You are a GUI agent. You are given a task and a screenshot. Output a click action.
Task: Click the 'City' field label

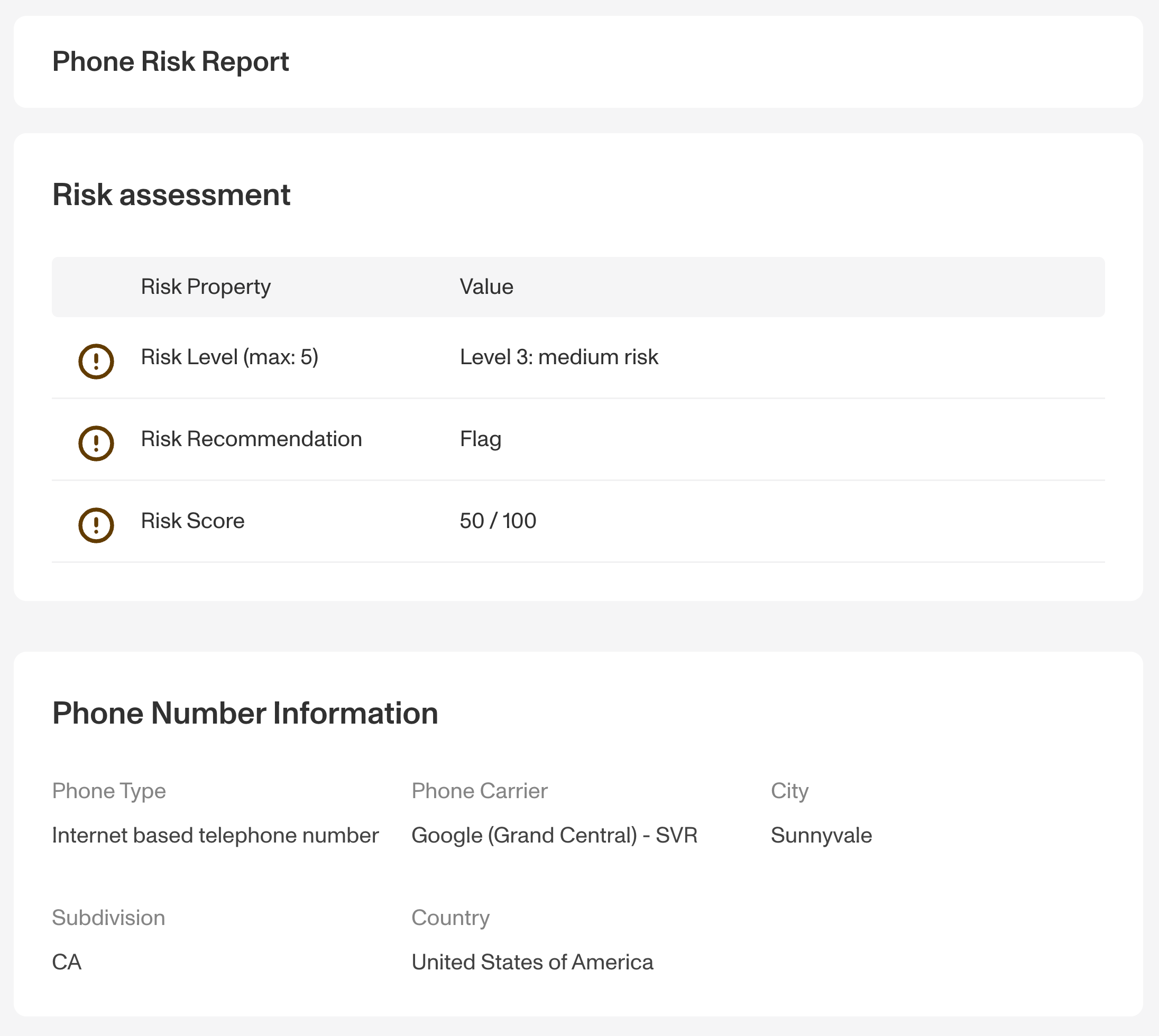(x=789, y=791)
